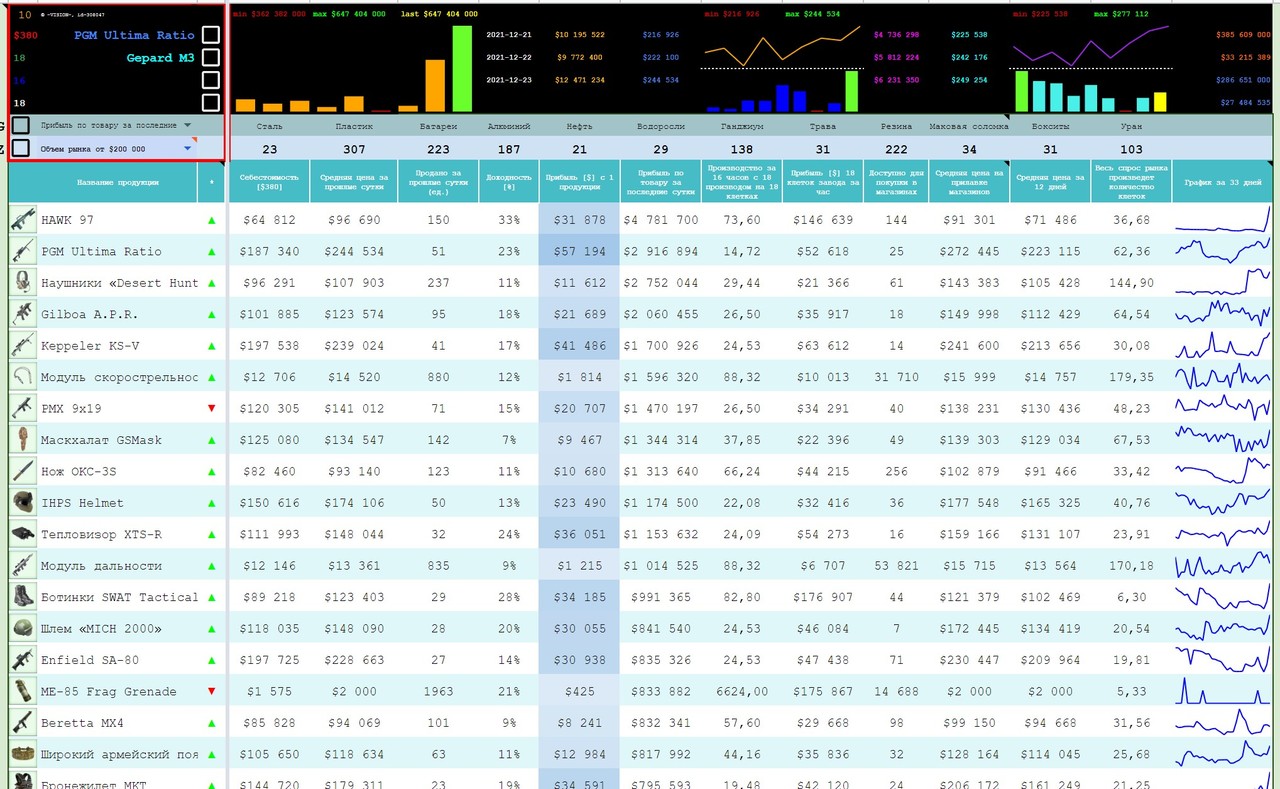Click the 53 821 availability cell

pyautogui.click(x=896, y=566)
